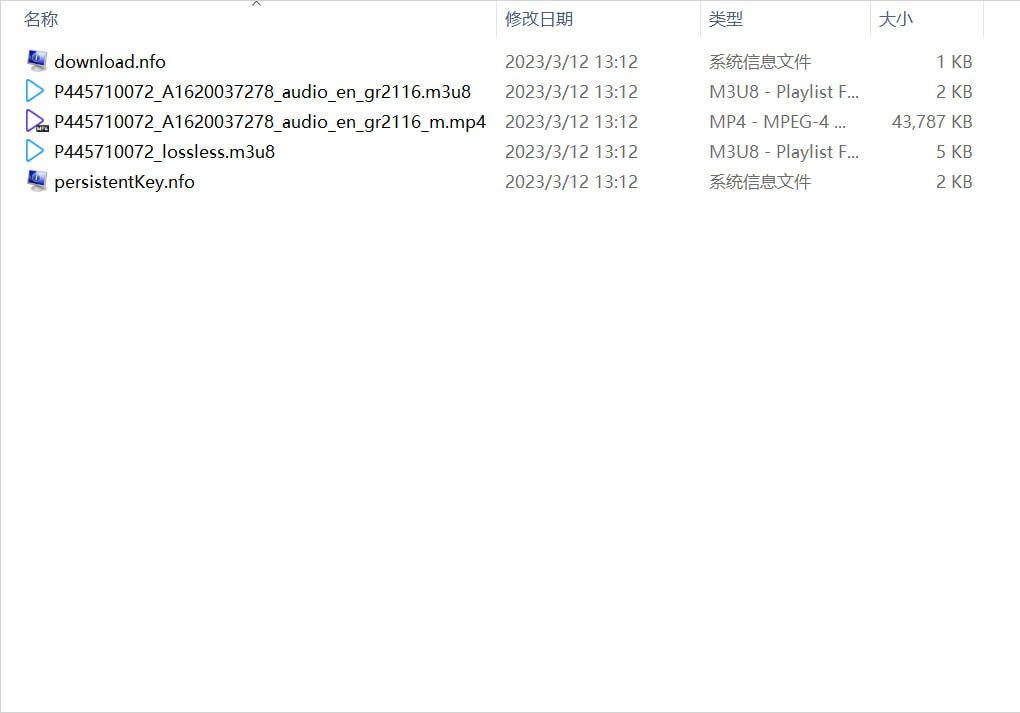Select P445710072_lossless.m3u8 file name
The width and height of the screenshot is (1020, 713).
165,152
